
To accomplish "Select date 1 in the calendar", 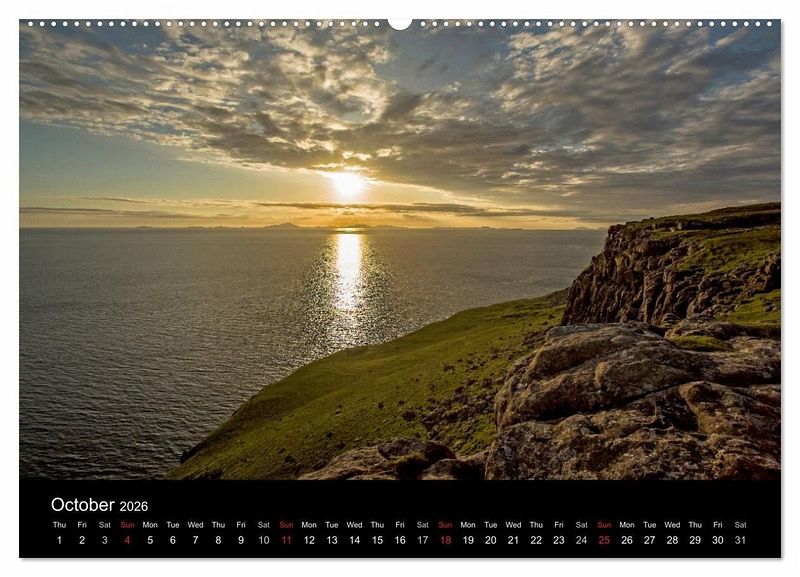I will click(x=59, y=540).
